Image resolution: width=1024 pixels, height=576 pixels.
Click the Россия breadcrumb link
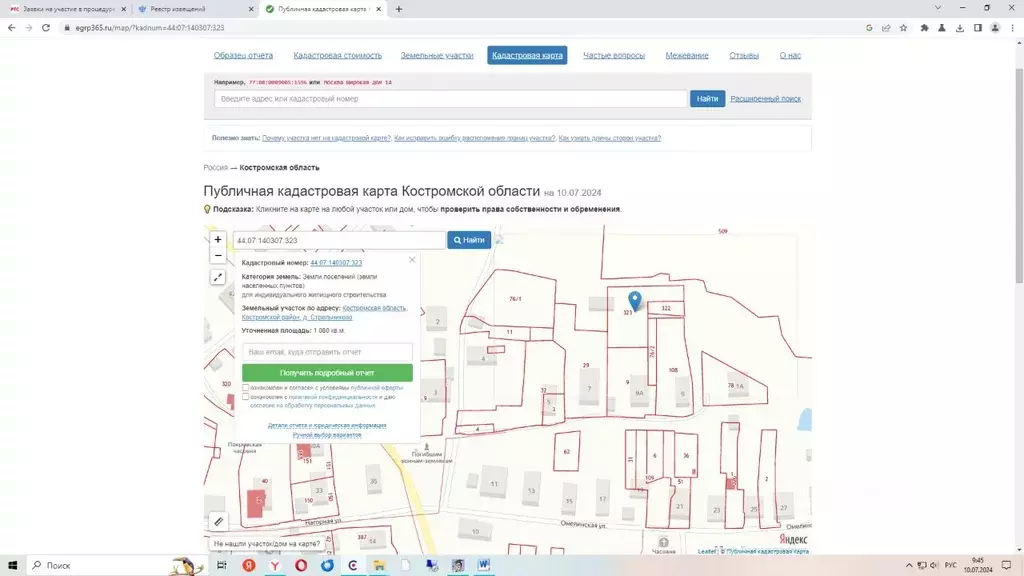pyautogui.click(x=216, y=168)
